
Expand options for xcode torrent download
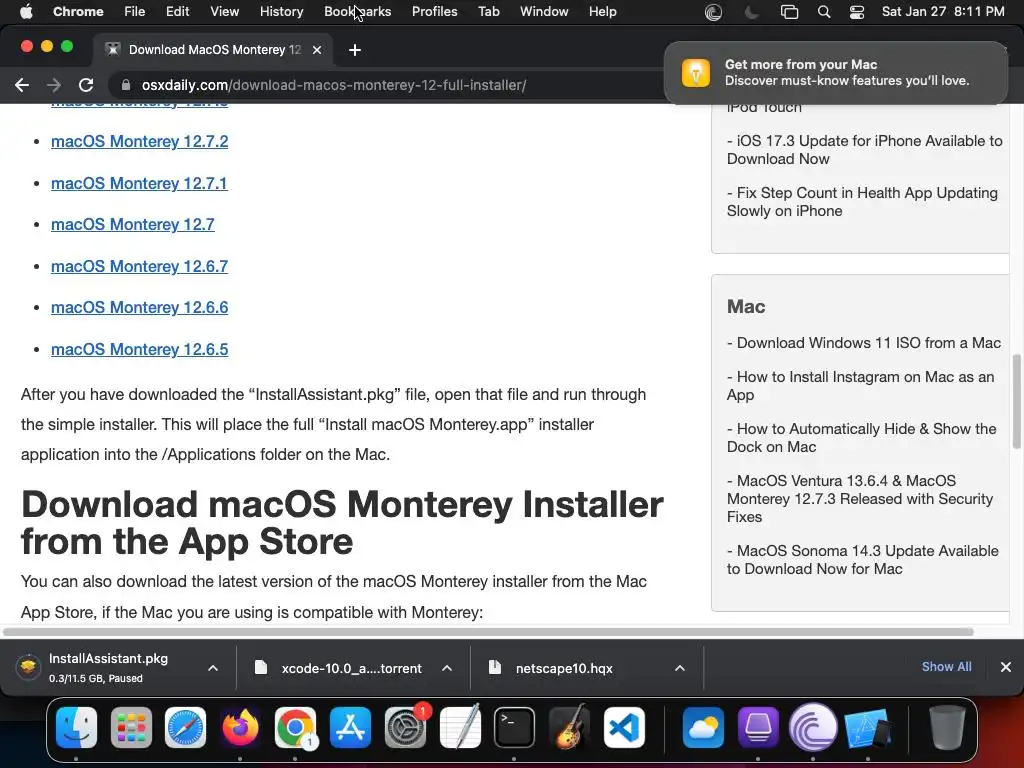[x=447, y=668]
